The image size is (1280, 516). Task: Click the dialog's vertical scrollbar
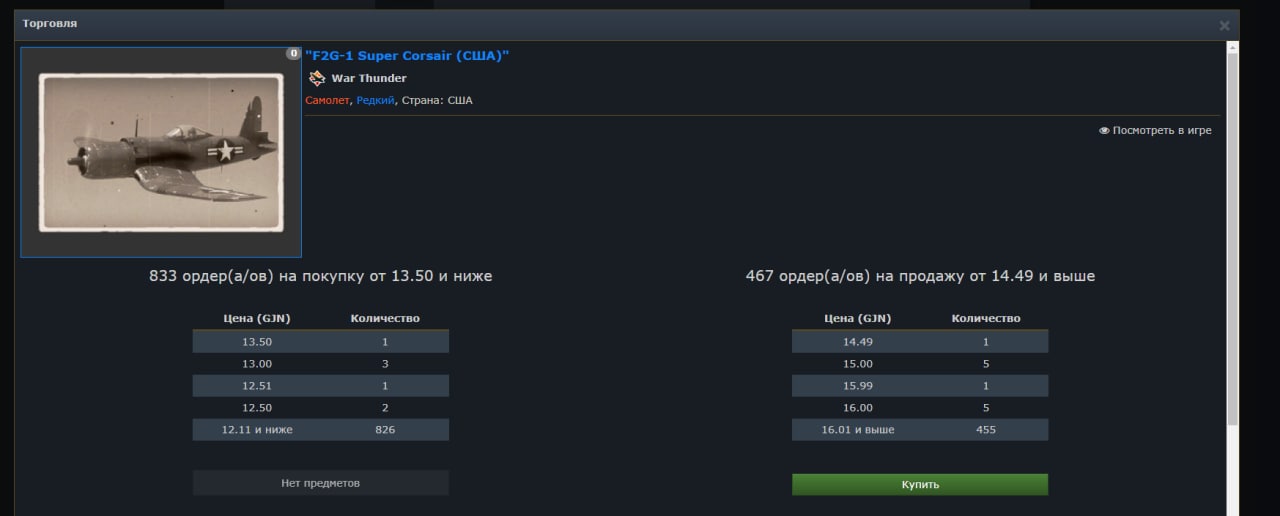[1233, 238]
